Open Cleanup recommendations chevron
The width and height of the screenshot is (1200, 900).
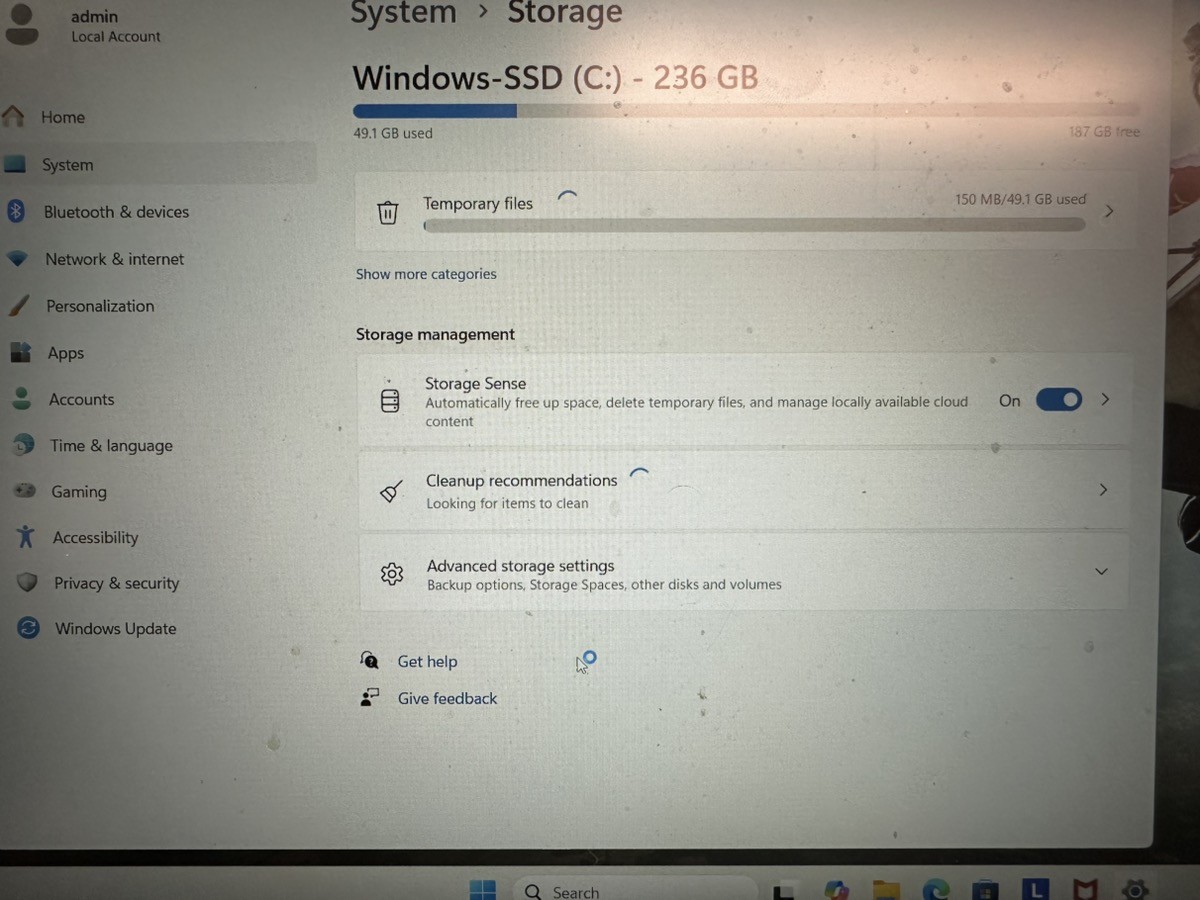pyautogui.click(x=1103, y=490)
